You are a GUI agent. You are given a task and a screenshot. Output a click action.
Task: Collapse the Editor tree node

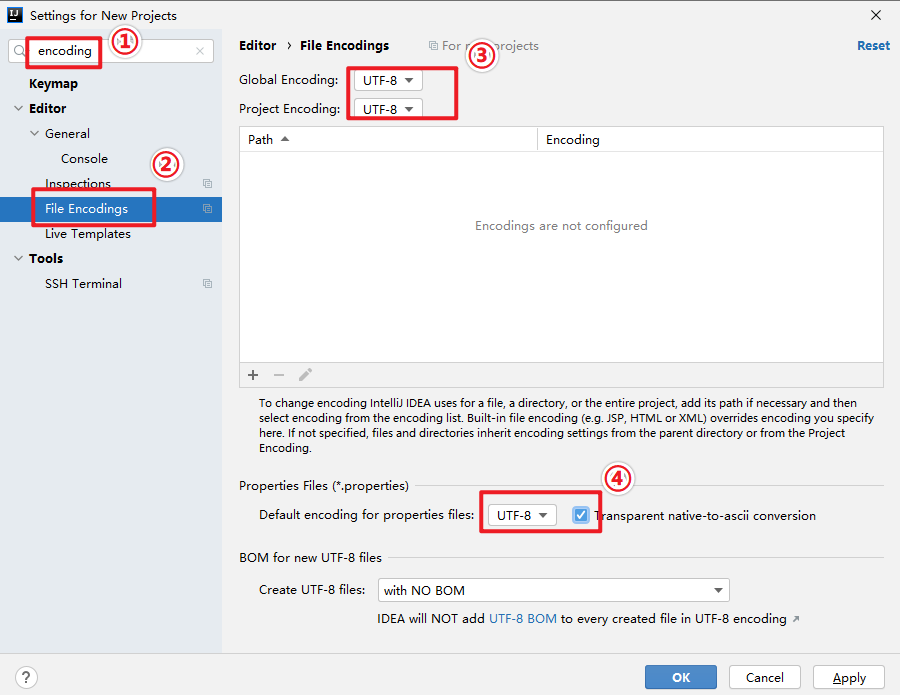coord(18,108)
